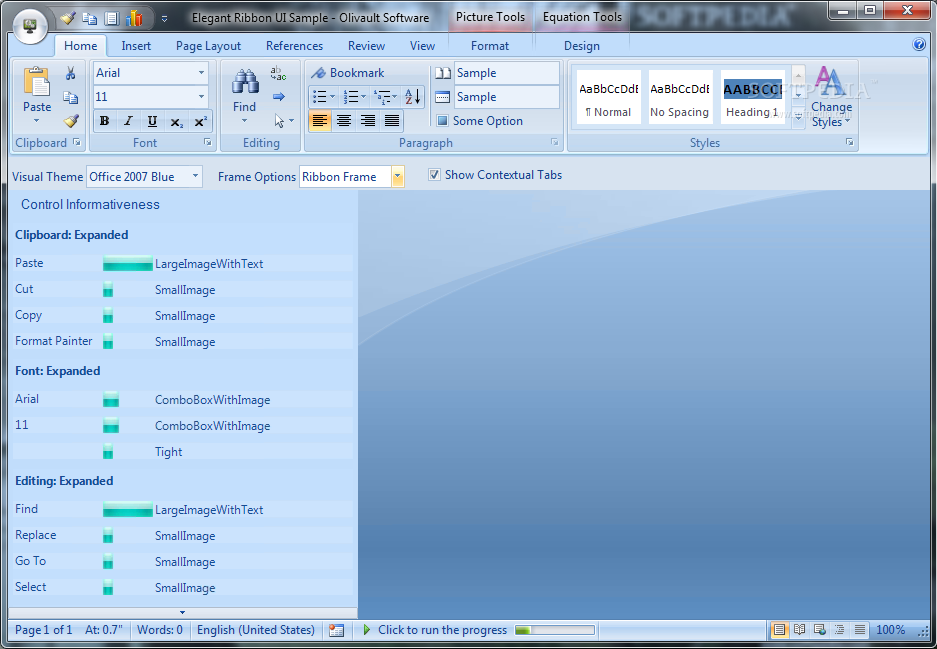Viewport: 937px width, 649px height.
Task: Open the Clipboard group dialog launcher
Action: pos(76,142)
